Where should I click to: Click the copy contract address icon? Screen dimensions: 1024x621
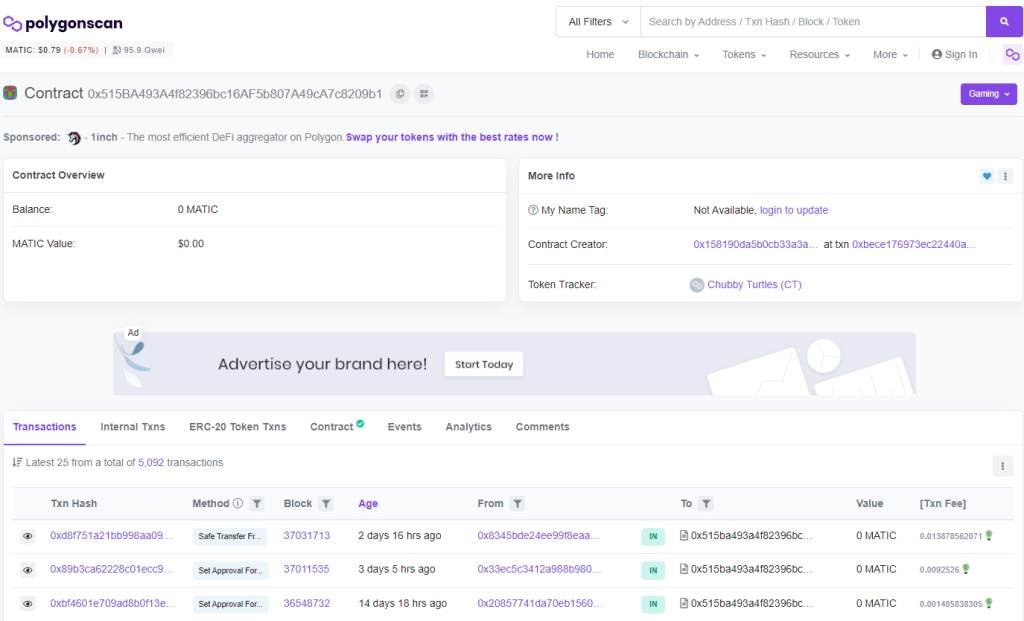(x=400, y=93)
